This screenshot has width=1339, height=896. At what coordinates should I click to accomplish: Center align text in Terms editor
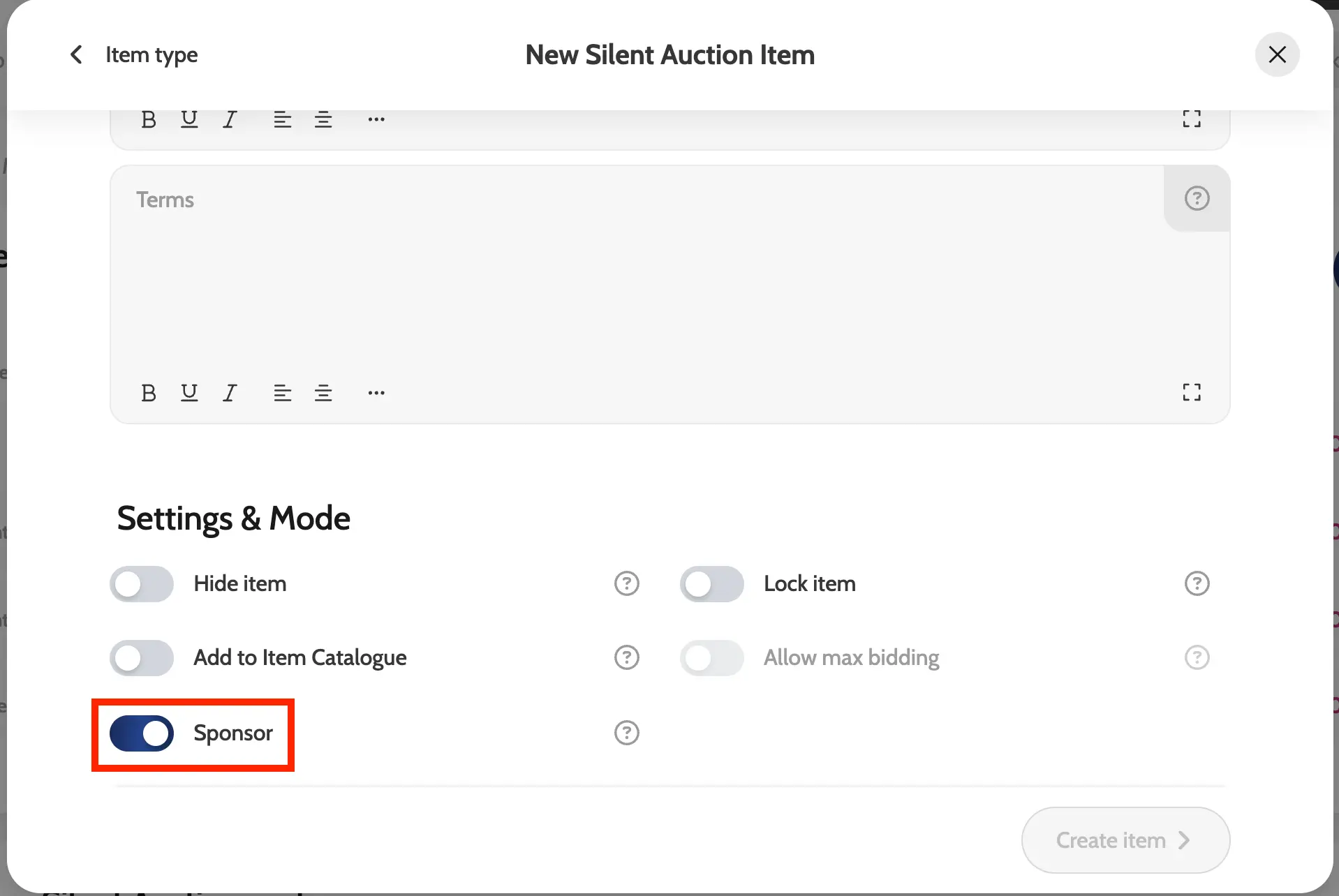tap(323, 393)
